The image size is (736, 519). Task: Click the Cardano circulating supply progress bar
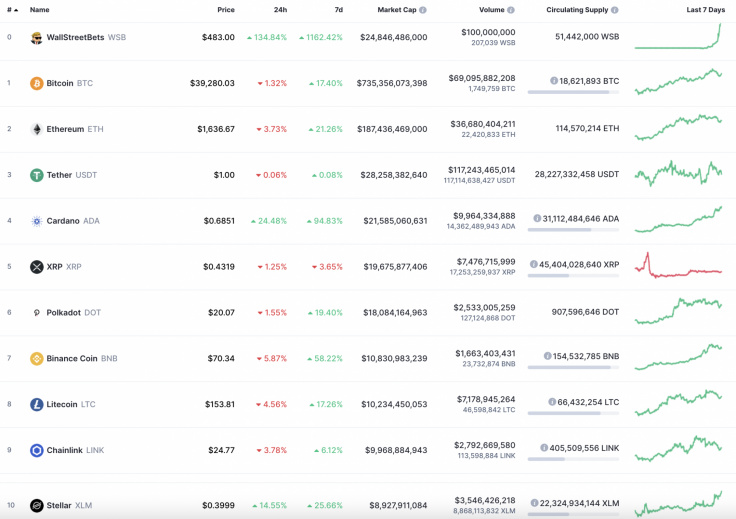(x=573, y=230)
